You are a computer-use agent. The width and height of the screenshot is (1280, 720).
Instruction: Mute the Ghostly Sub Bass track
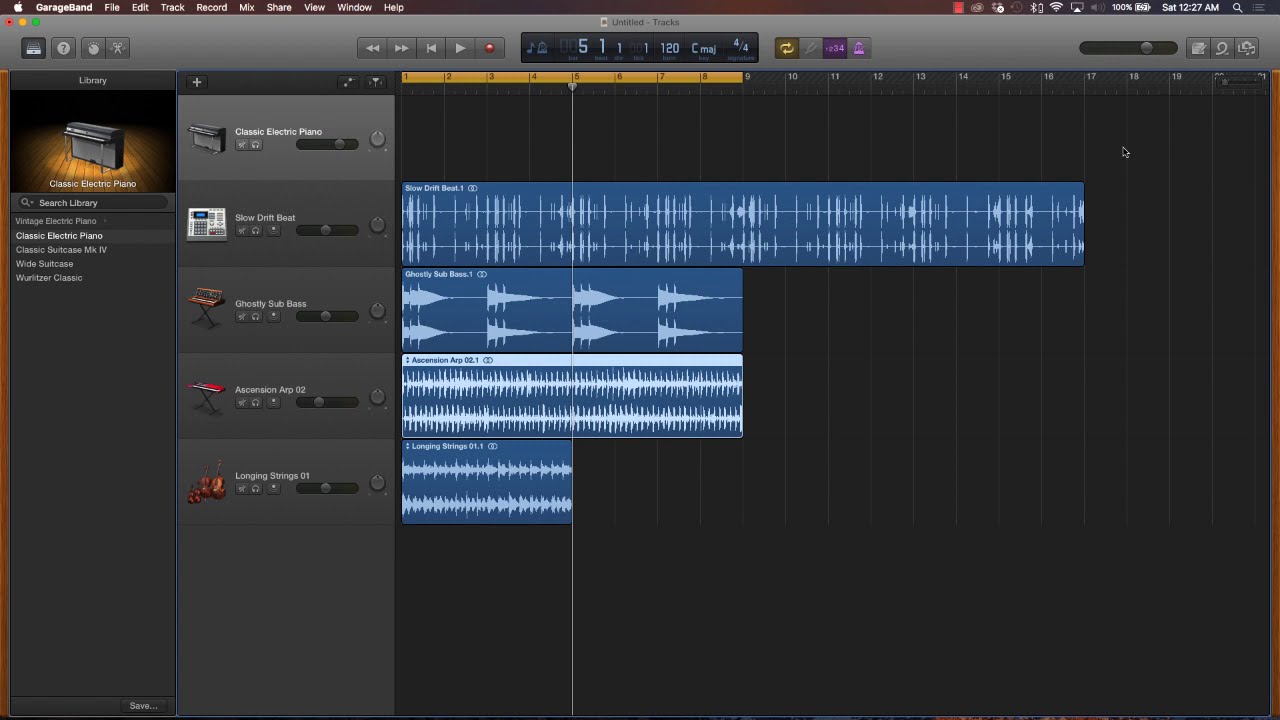tap(241, 317)
